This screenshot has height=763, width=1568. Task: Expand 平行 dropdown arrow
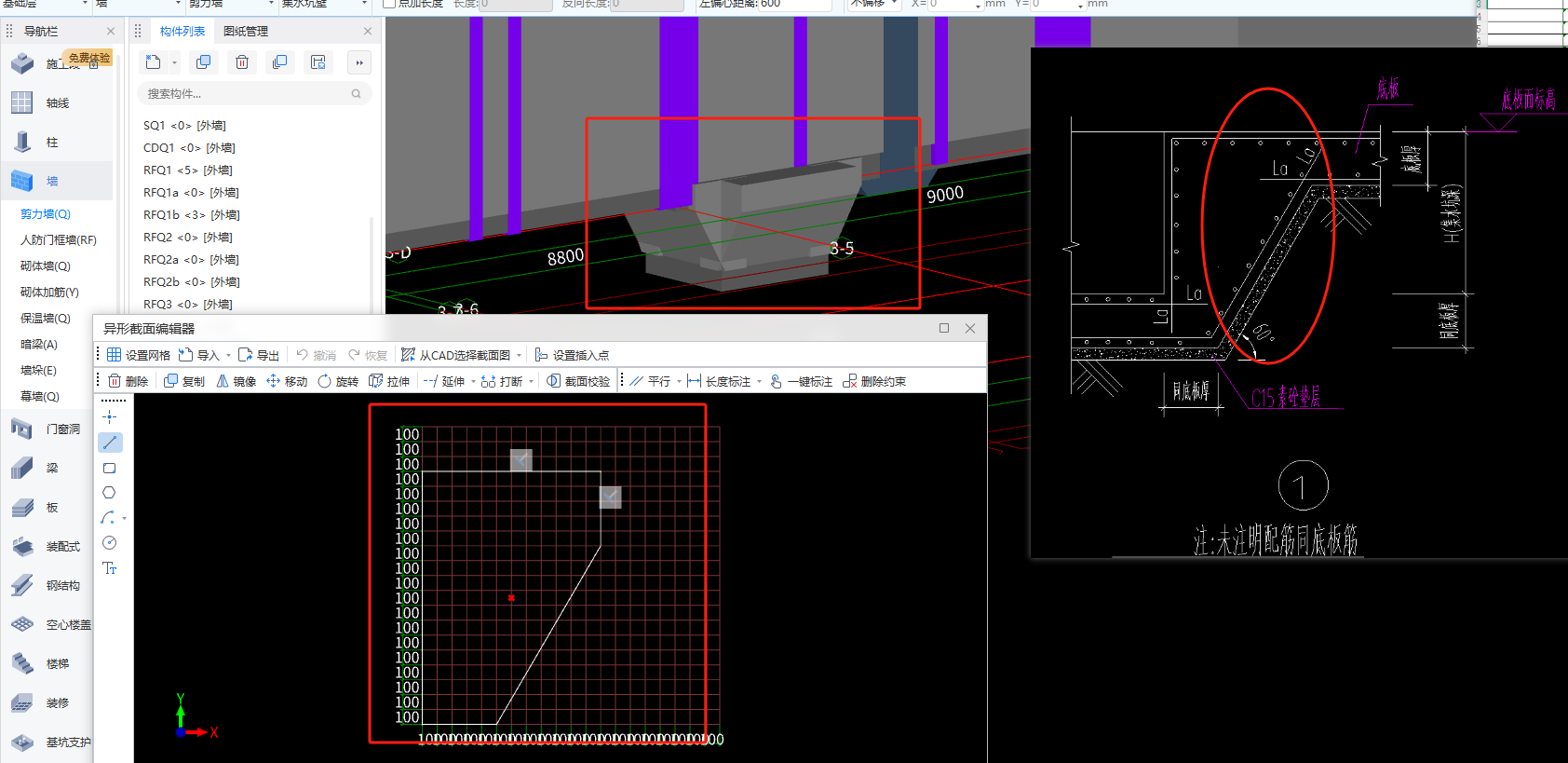click(679, 381)
